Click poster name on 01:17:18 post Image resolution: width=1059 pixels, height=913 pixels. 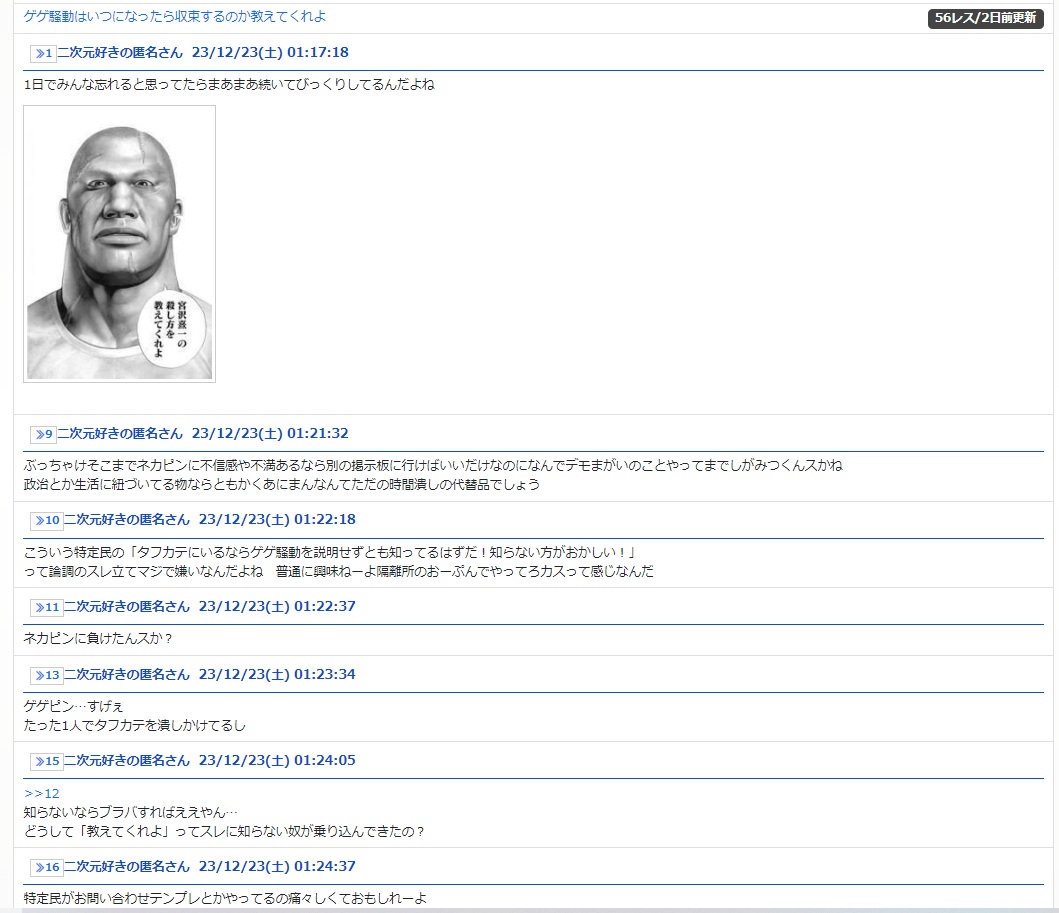120,53
